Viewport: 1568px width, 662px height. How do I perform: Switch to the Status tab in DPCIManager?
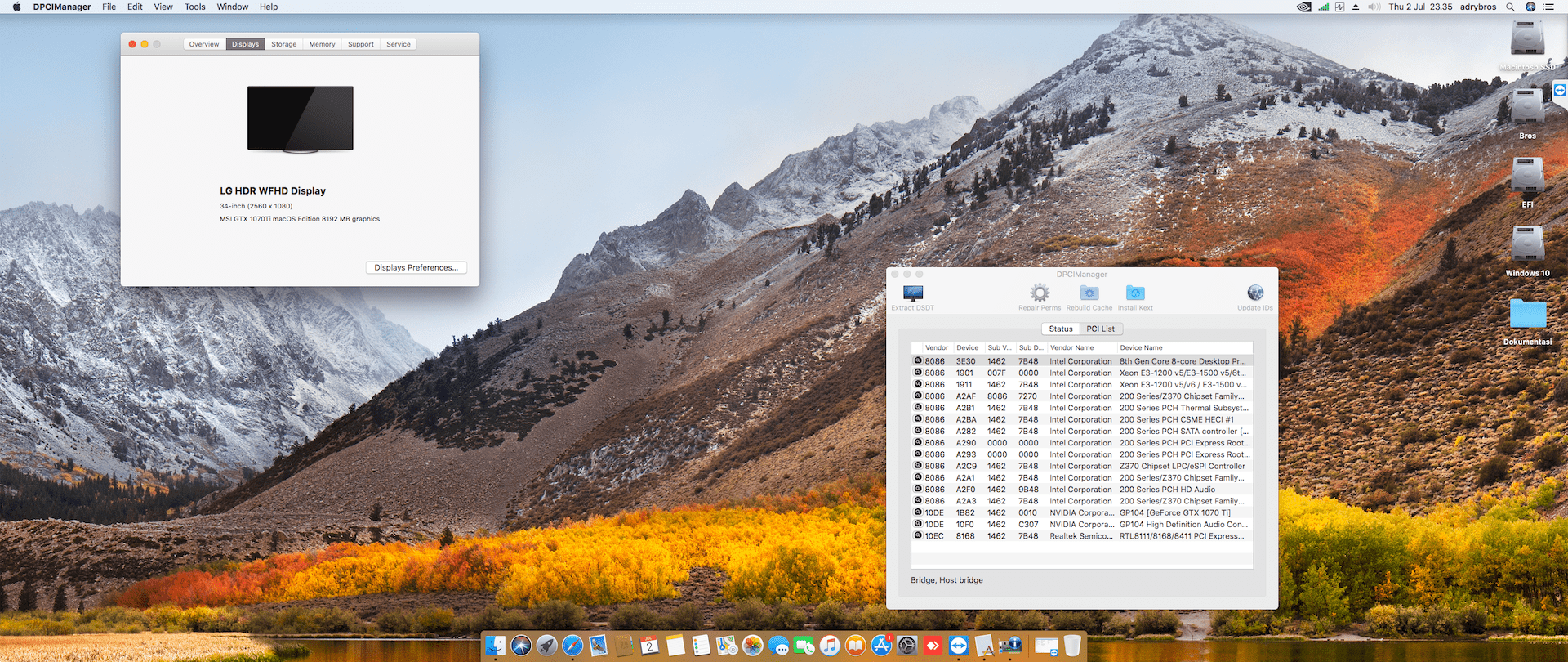[x=1061, y=329]
